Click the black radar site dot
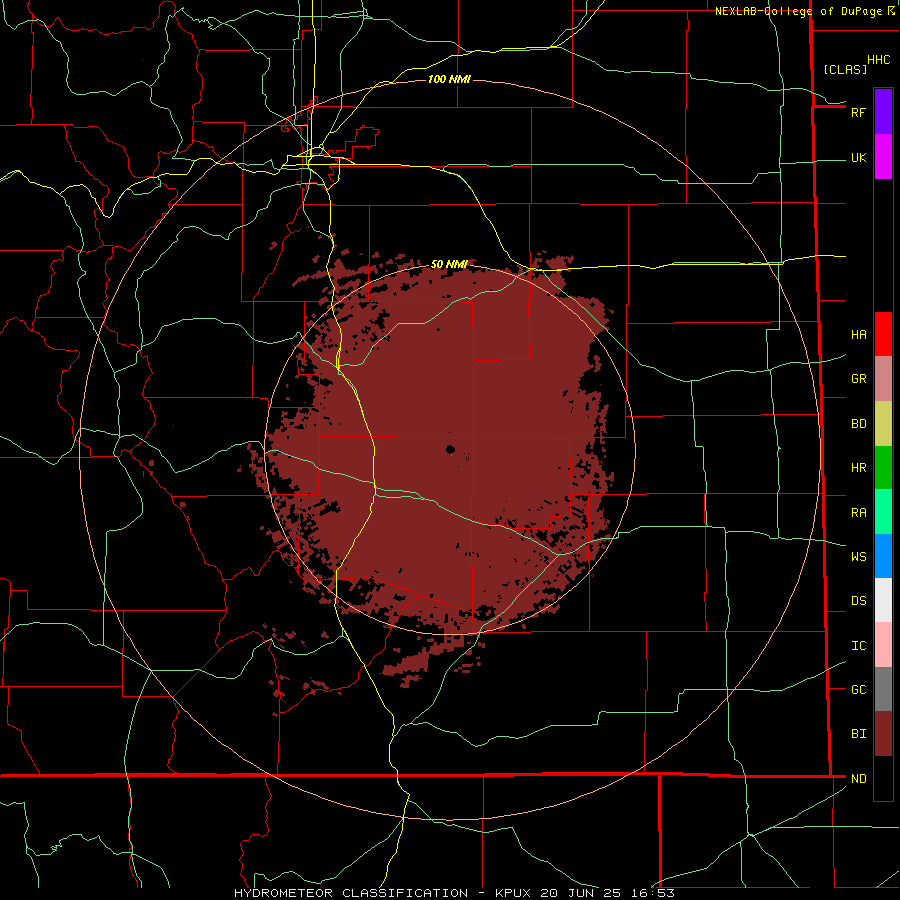 (x=451, y=449)
